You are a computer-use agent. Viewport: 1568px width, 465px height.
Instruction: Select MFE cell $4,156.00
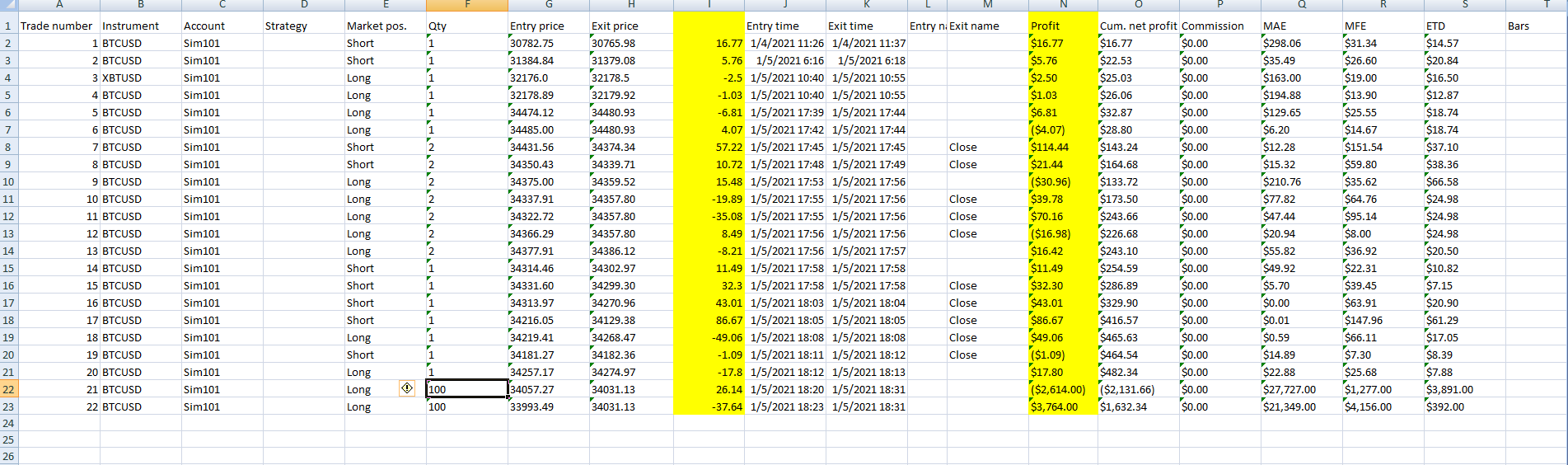(x=1383, y=406)
